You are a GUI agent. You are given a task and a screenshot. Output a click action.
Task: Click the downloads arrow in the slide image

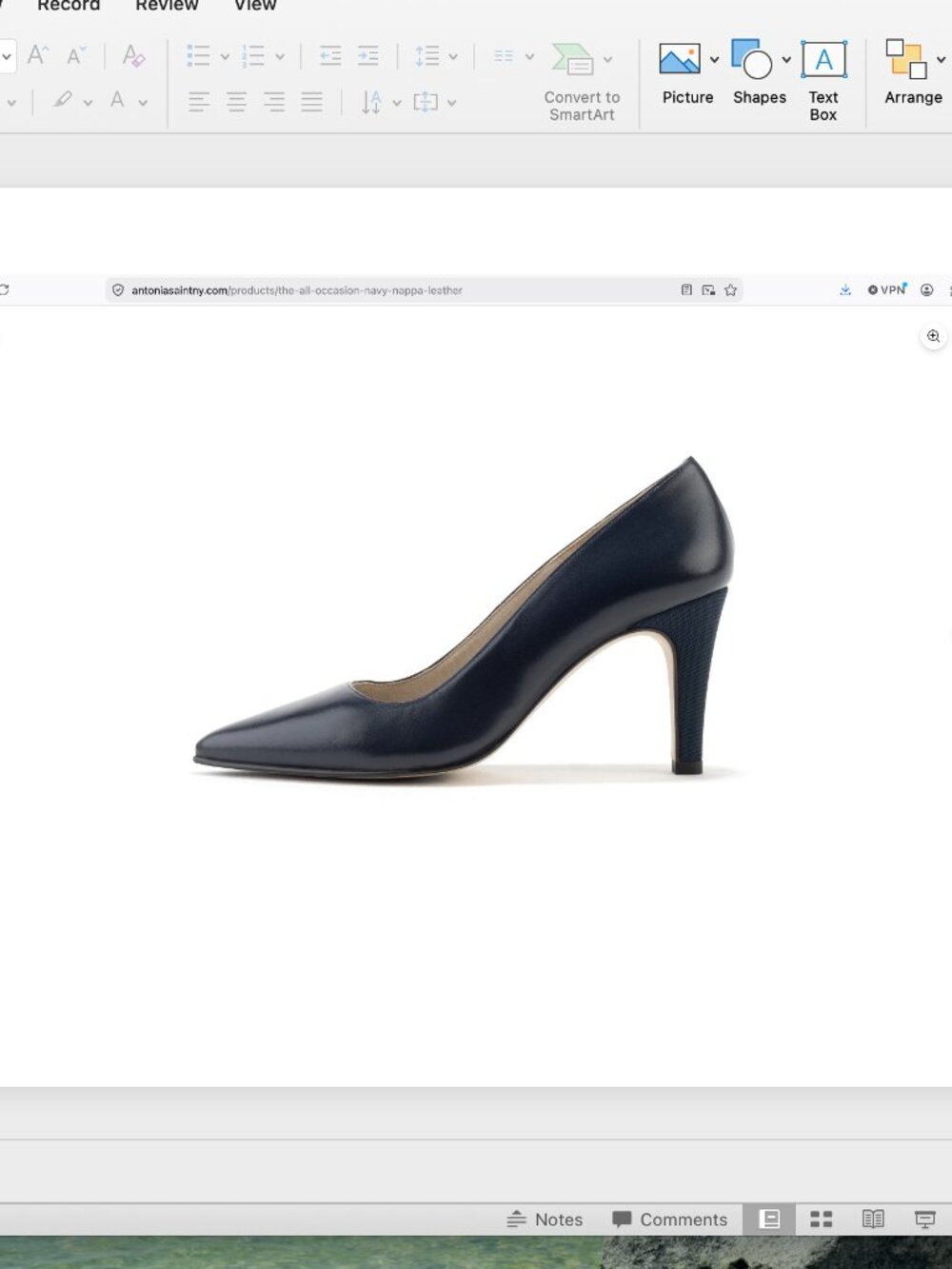[x=844, y=290]
